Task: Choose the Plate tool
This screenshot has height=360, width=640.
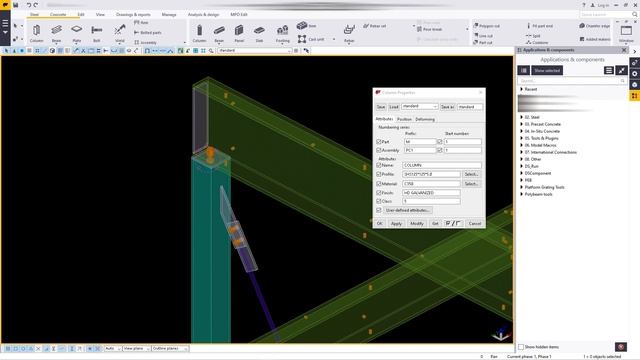Action: pos(76,33)
